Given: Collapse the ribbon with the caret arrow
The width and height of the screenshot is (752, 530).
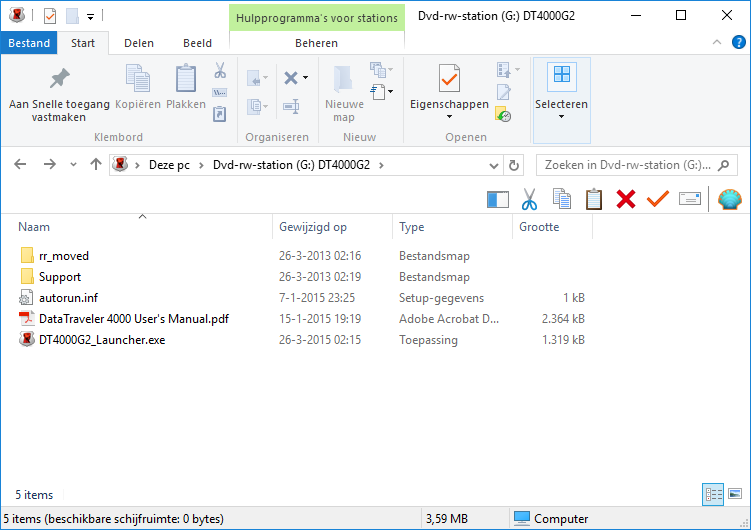Looking at the screenshot, I should (x=717, y=42).
